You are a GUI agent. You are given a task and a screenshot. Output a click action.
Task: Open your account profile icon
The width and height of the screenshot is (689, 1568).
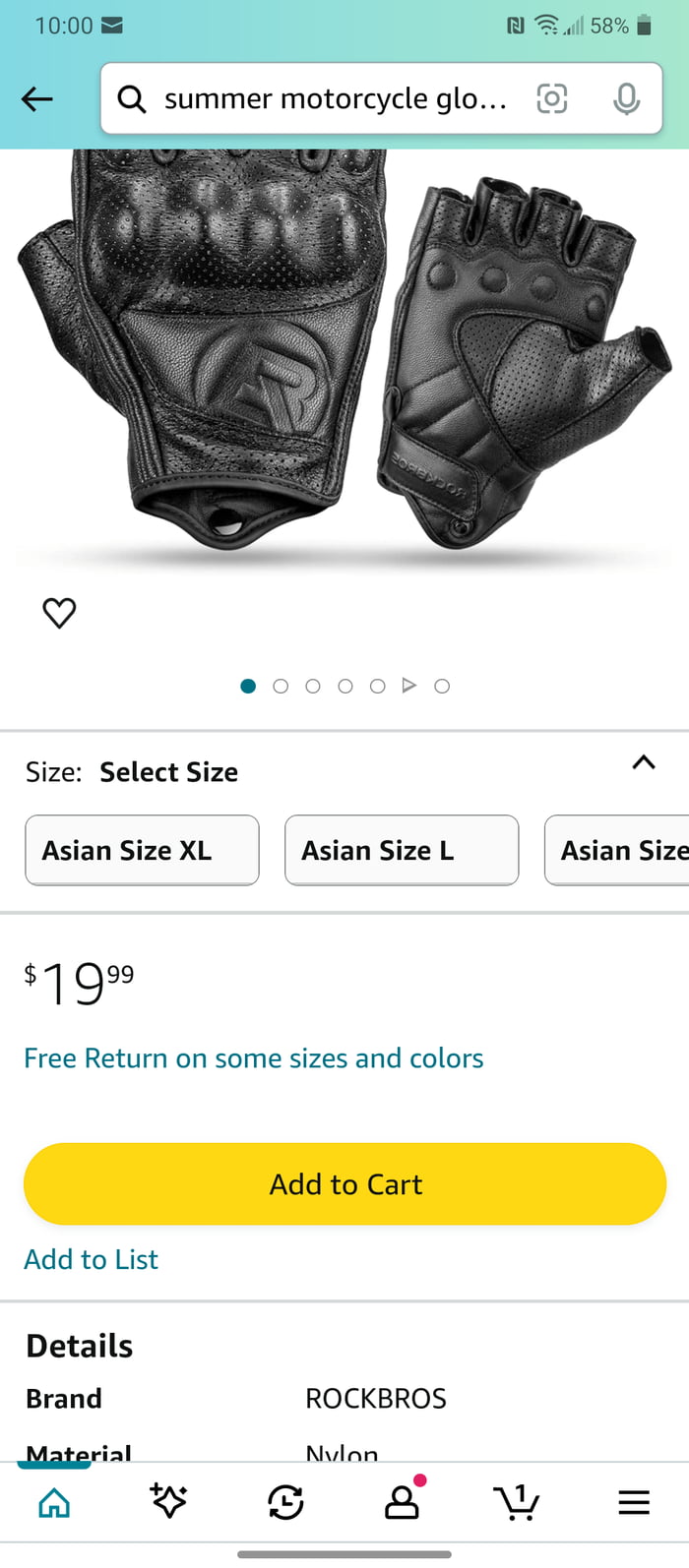[402, 1502]
